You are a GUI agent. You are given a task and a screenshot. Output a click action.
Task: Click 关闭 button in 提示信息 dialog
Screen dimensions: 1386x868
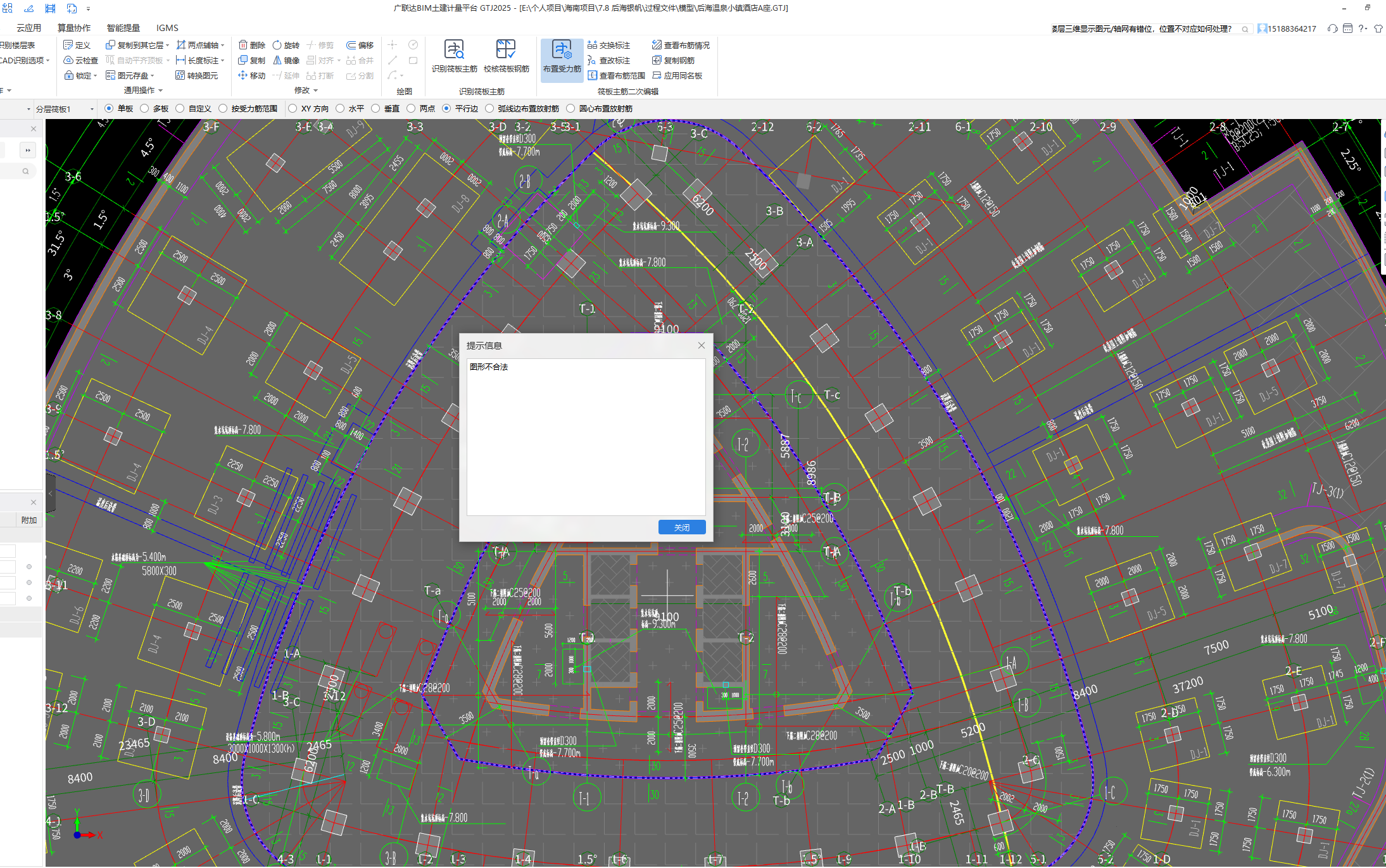click(x=682, y=527)
